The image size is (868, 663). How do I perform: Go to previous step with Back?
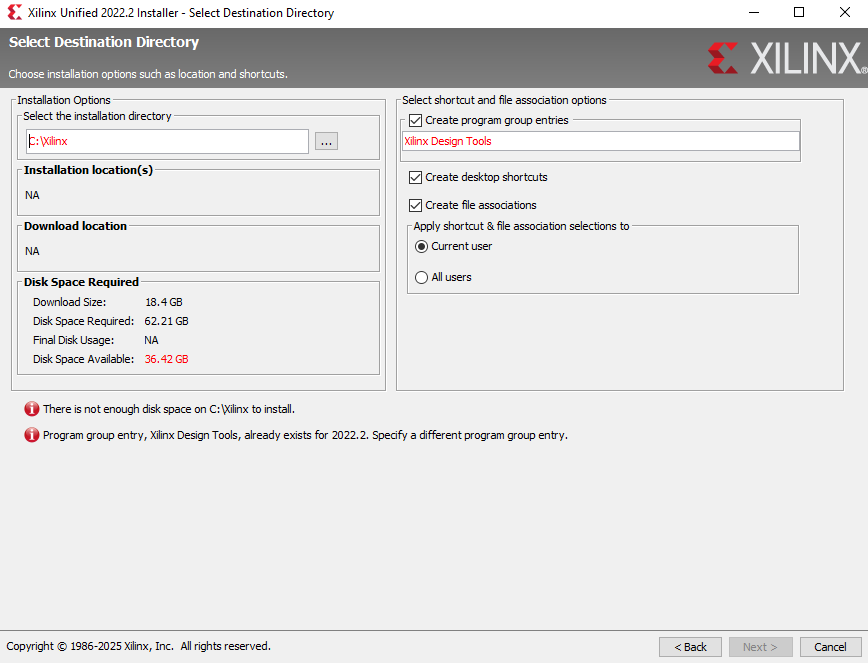tap(690, 647)
